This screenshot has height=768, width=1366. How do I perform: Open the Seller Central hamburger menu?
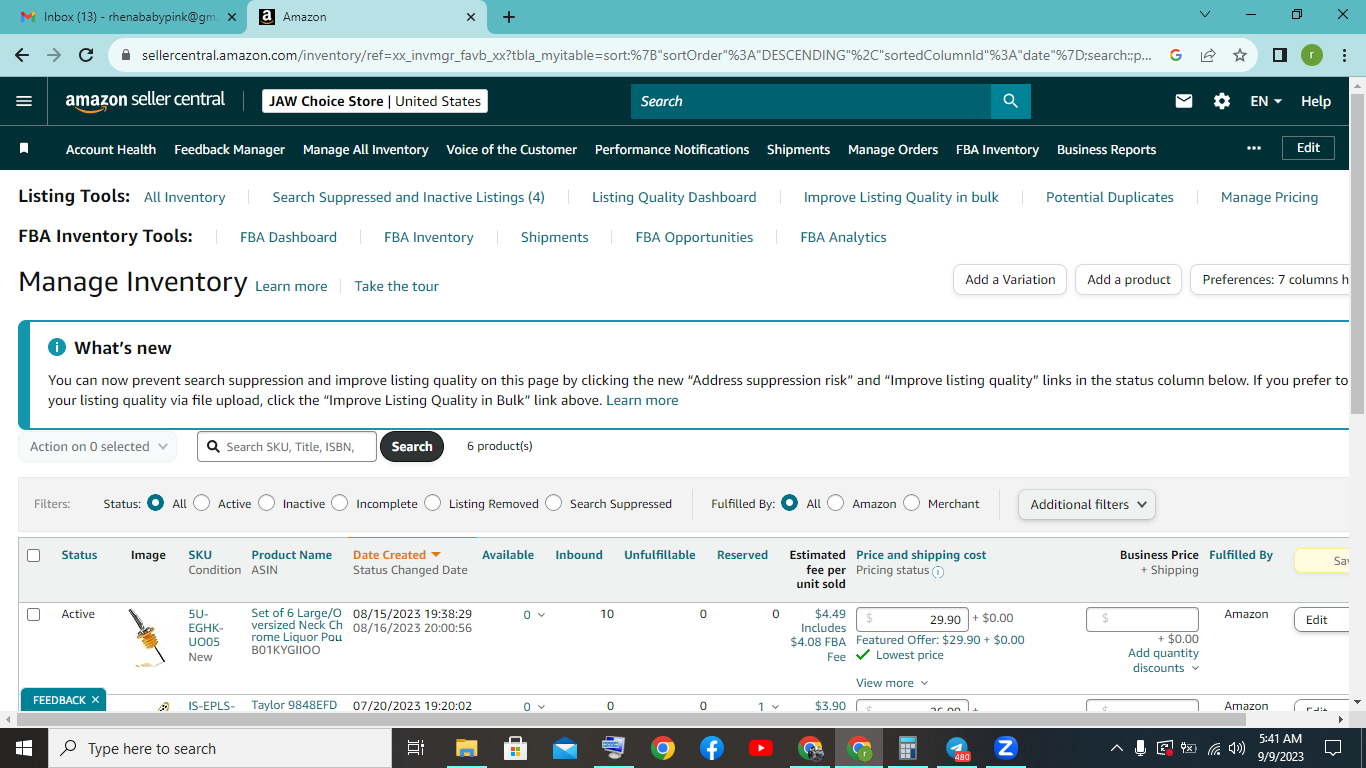[24, 101]
